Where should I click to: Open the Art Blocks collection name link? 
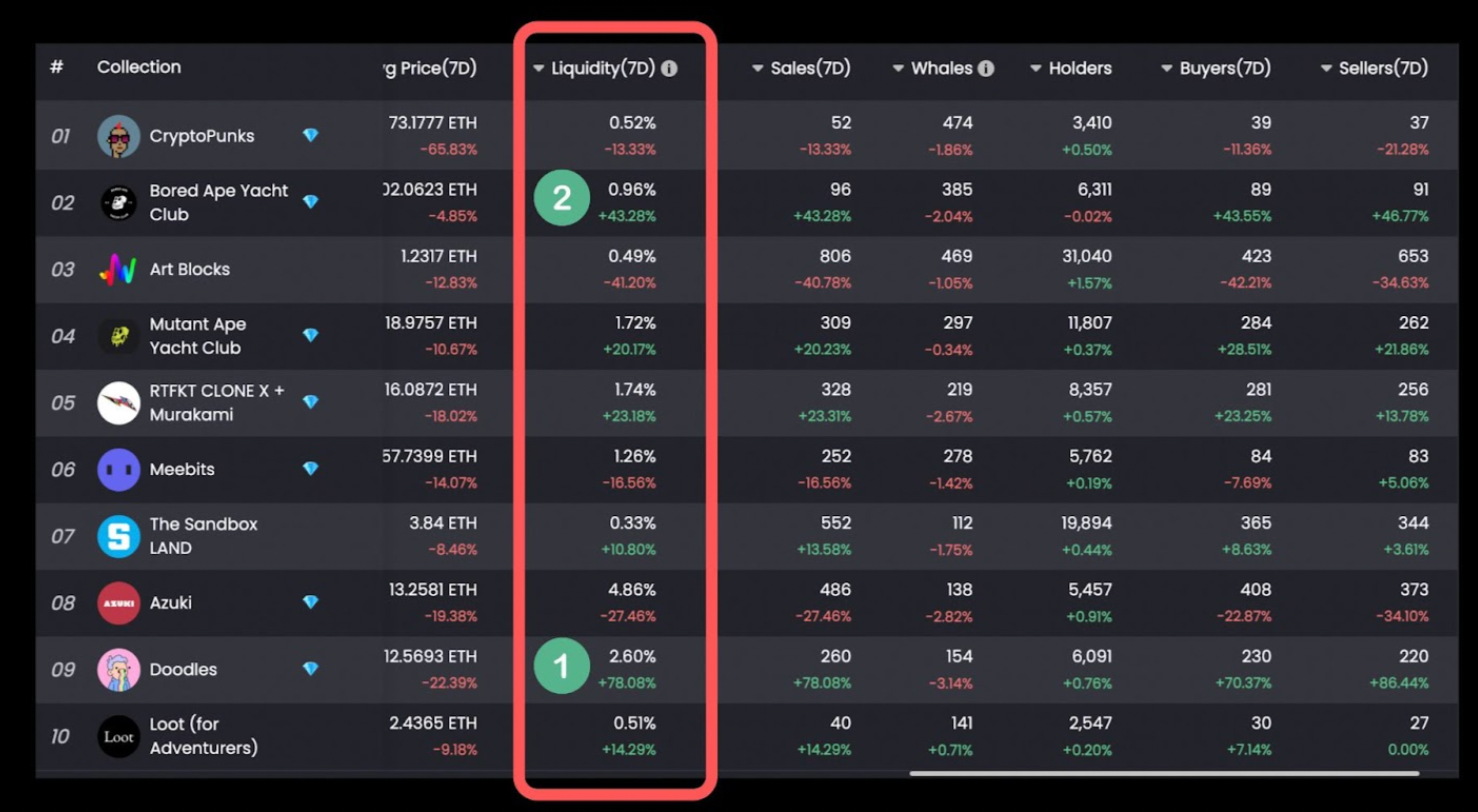click(190, 269)
